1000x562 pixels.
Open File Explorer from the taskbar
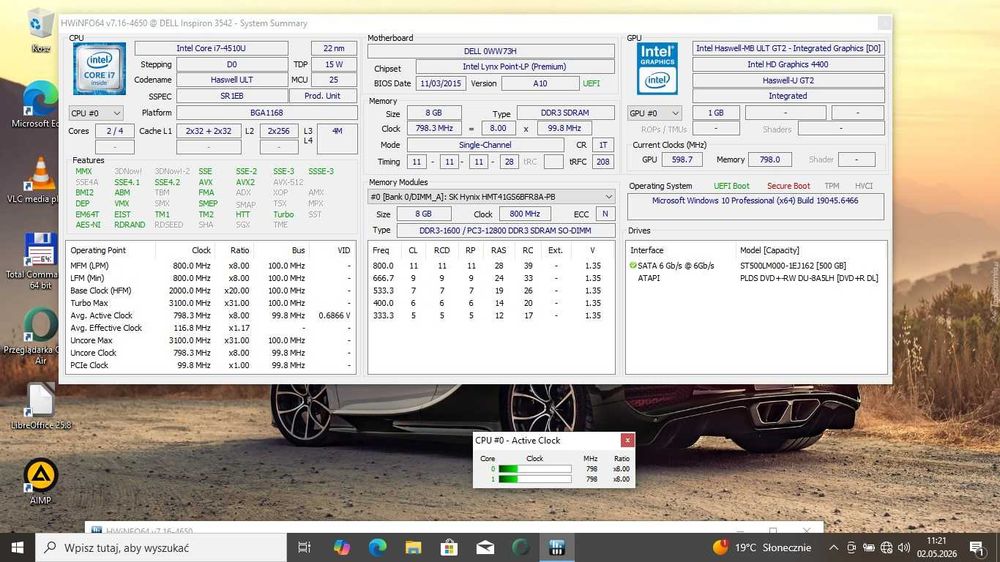pos(413,547)
